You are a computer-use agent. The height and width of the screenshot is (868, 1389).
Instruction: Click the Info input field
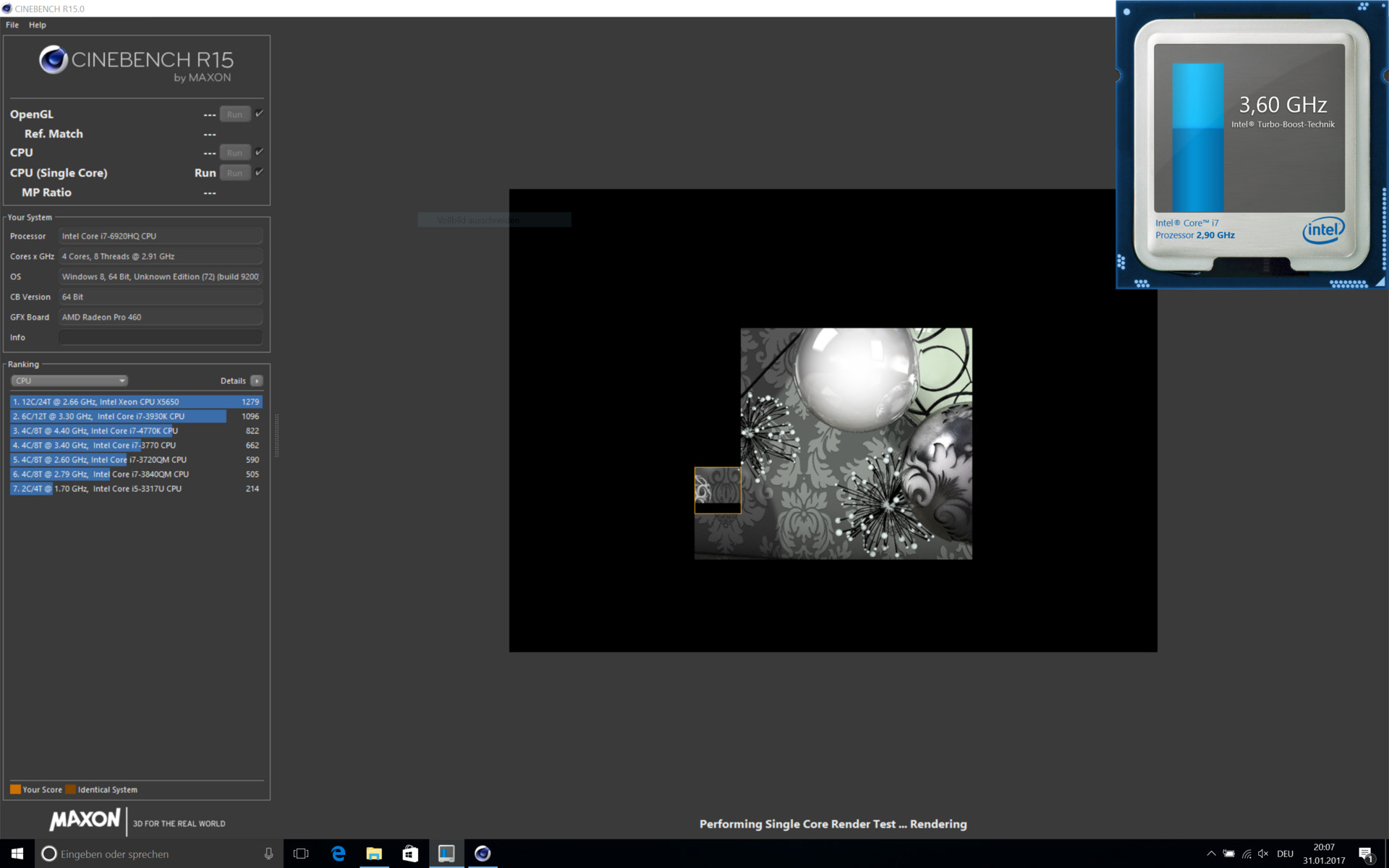[x=160, y=337]
